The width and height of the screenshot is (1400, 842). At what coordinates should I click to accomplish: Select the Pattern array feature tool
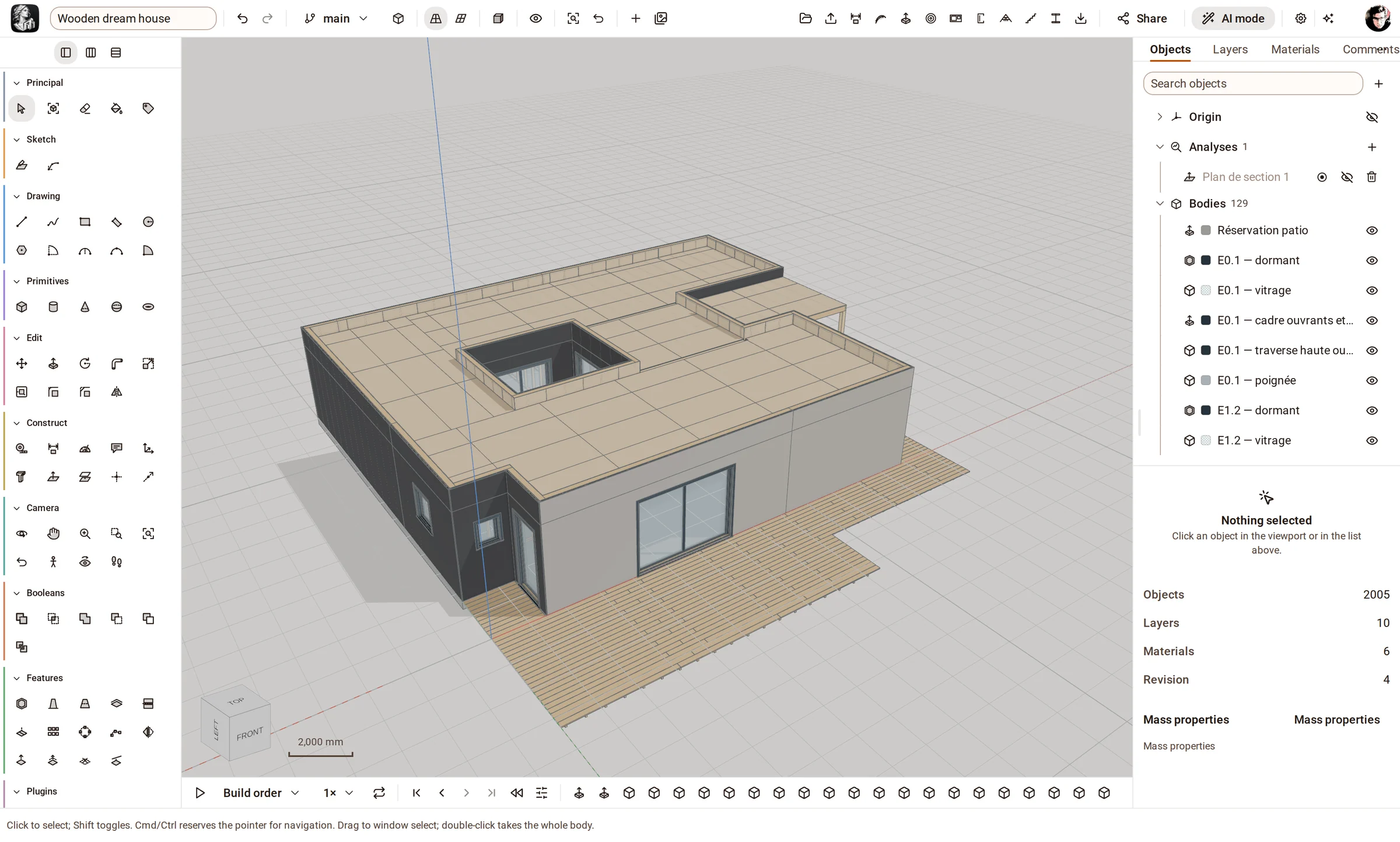[x=53, y=732]
